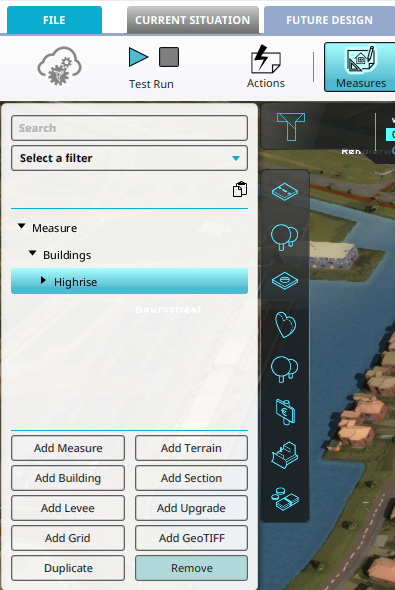Switch to the CURRENT SITUATION tab

click(x=193, y=20)
